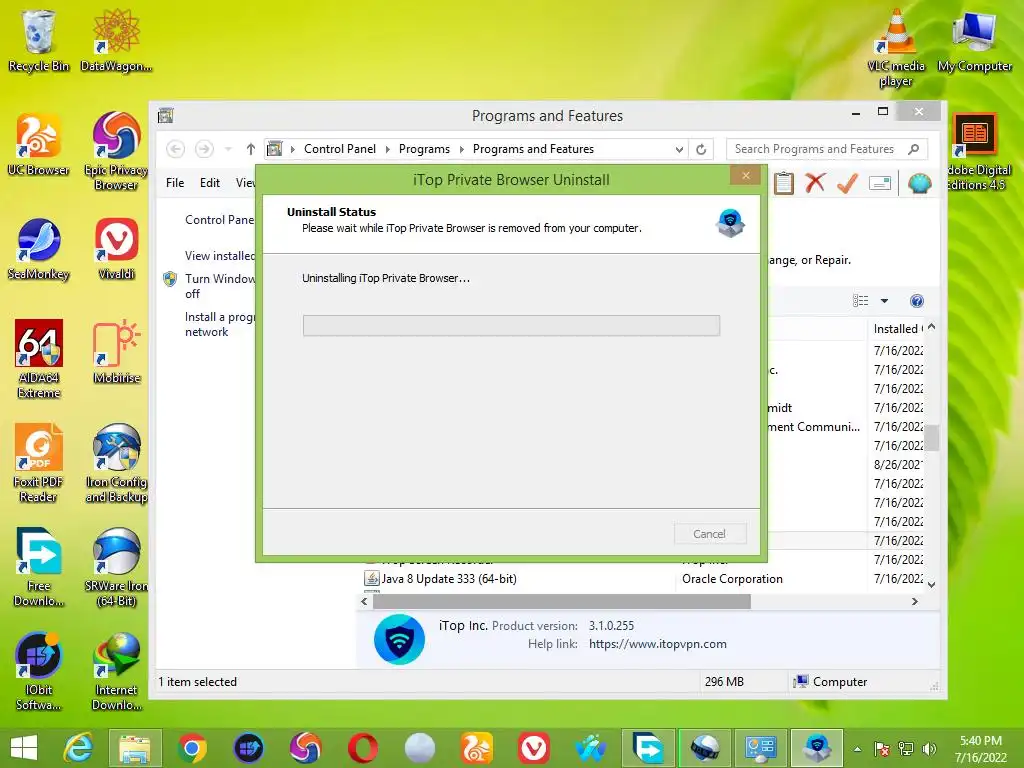Click the Forward navigation arrow
Screen dimensions: 1024x768
(204, 149)
